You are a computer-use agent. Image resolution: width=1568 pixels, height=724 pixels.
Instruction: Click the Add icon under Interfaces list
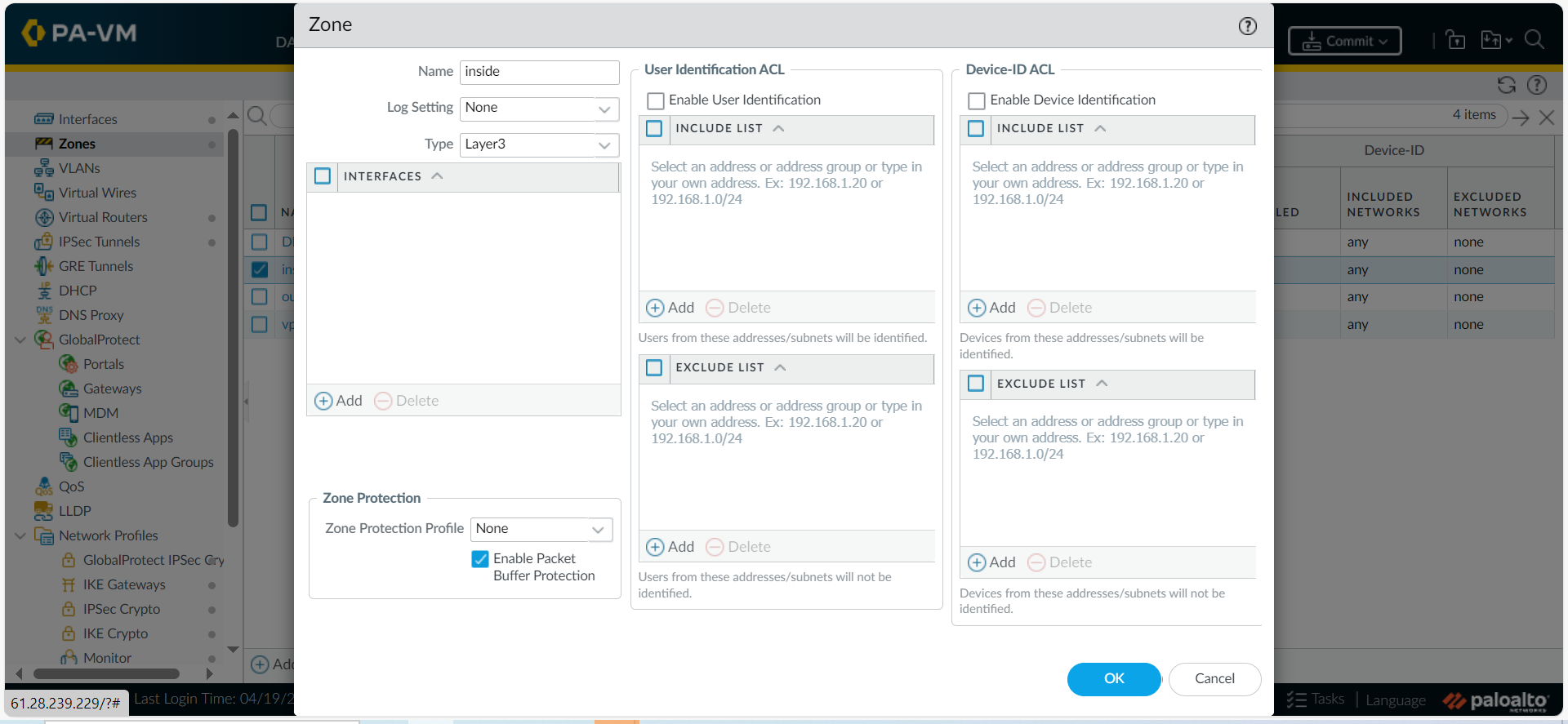point(323,401)
